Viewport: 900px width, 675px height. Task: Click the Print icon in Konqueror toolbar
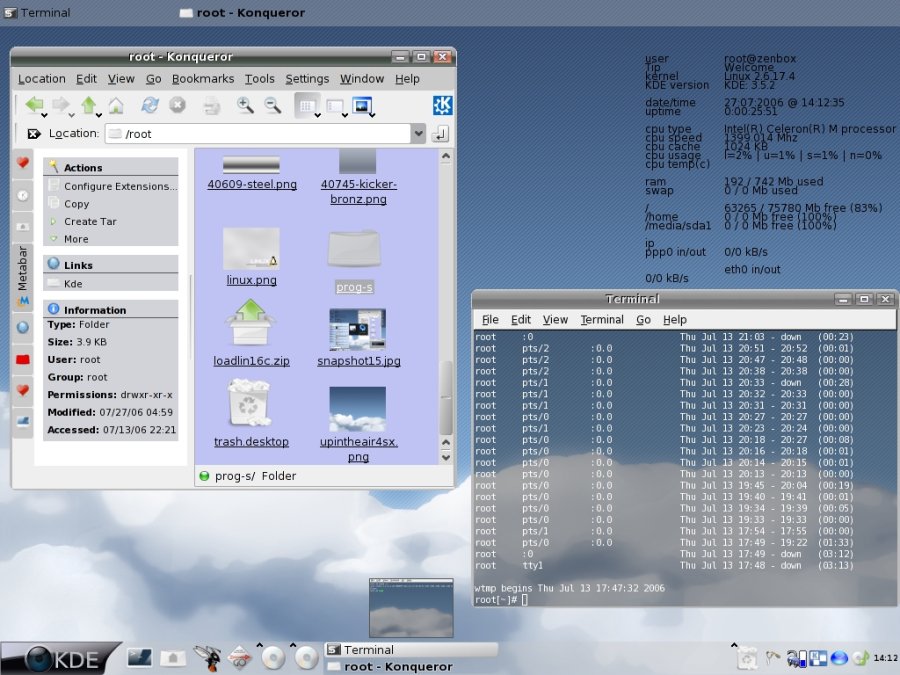[211, 106]
